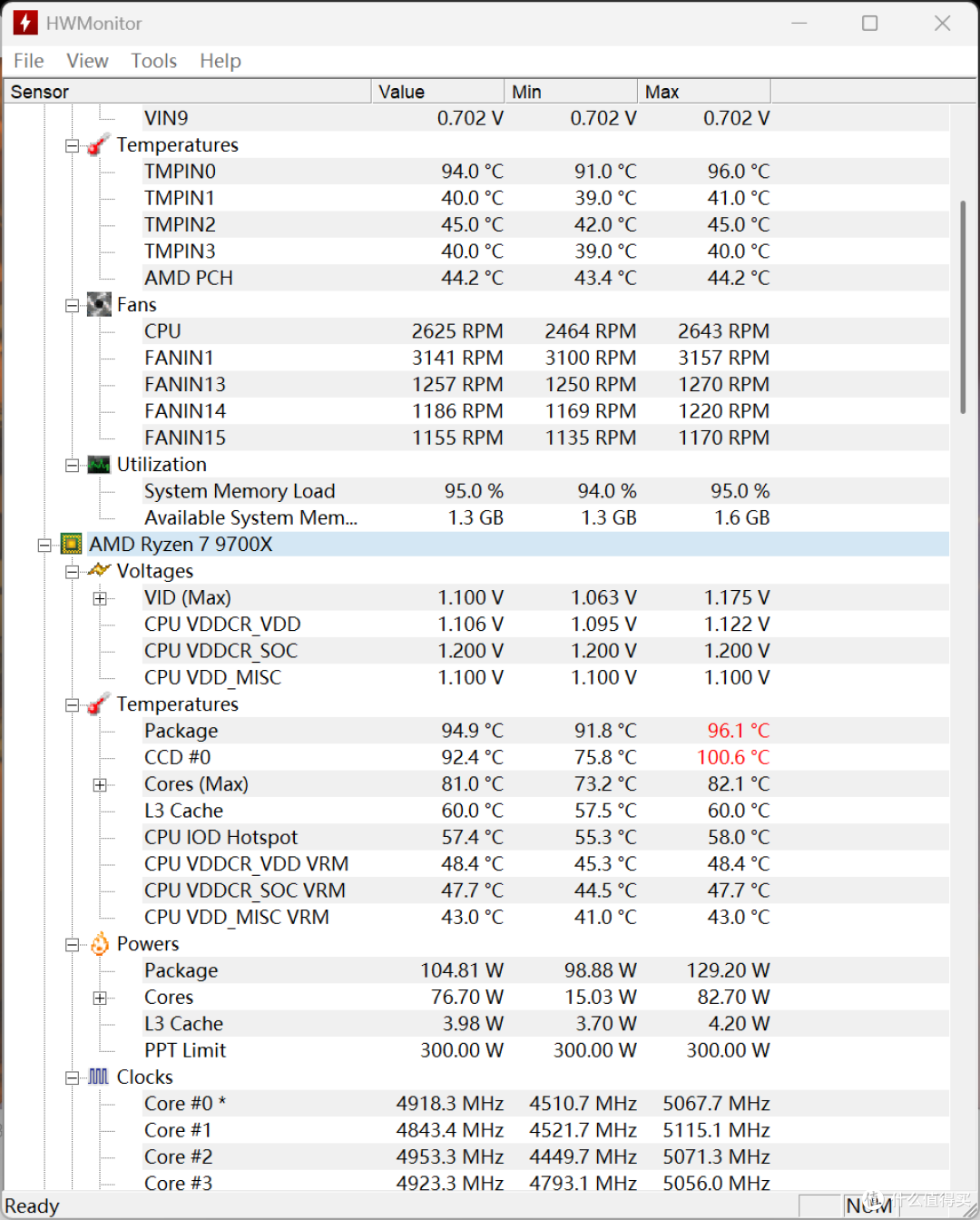Click the vertical scrollbar thumb
The image size is (980, 1220).
(963, 308)
